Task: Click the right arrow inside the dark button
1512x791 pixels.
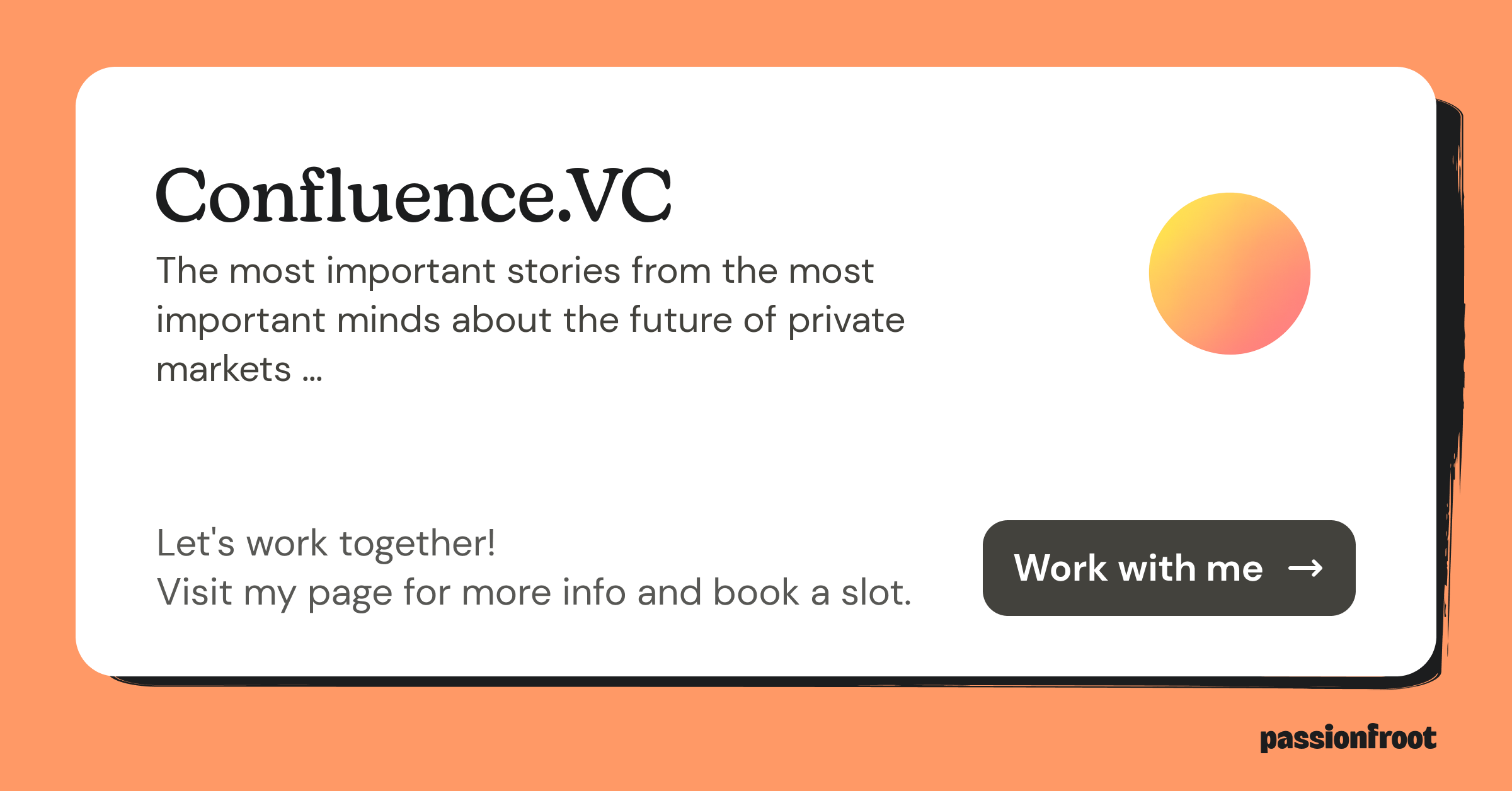Action: pyautogui.click(x=1305, y=569)
